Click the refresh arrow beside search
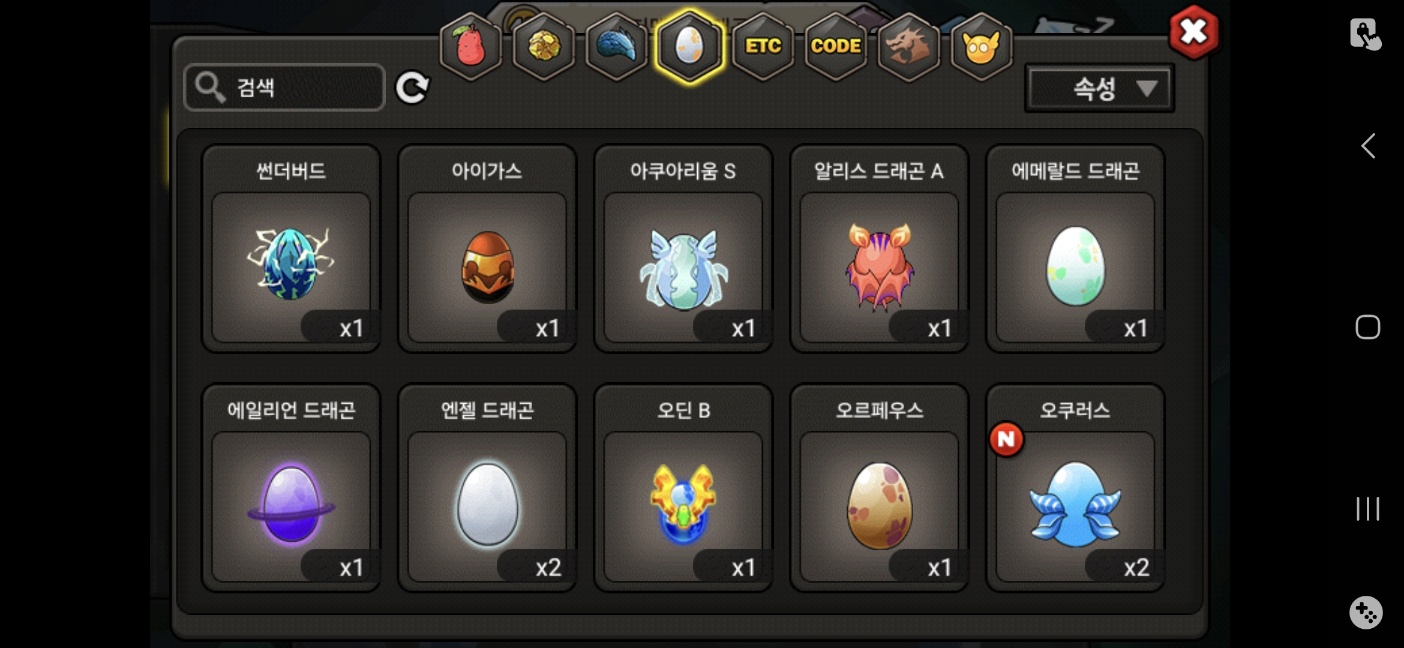The image size is (1404, 648). coord(412,88)
